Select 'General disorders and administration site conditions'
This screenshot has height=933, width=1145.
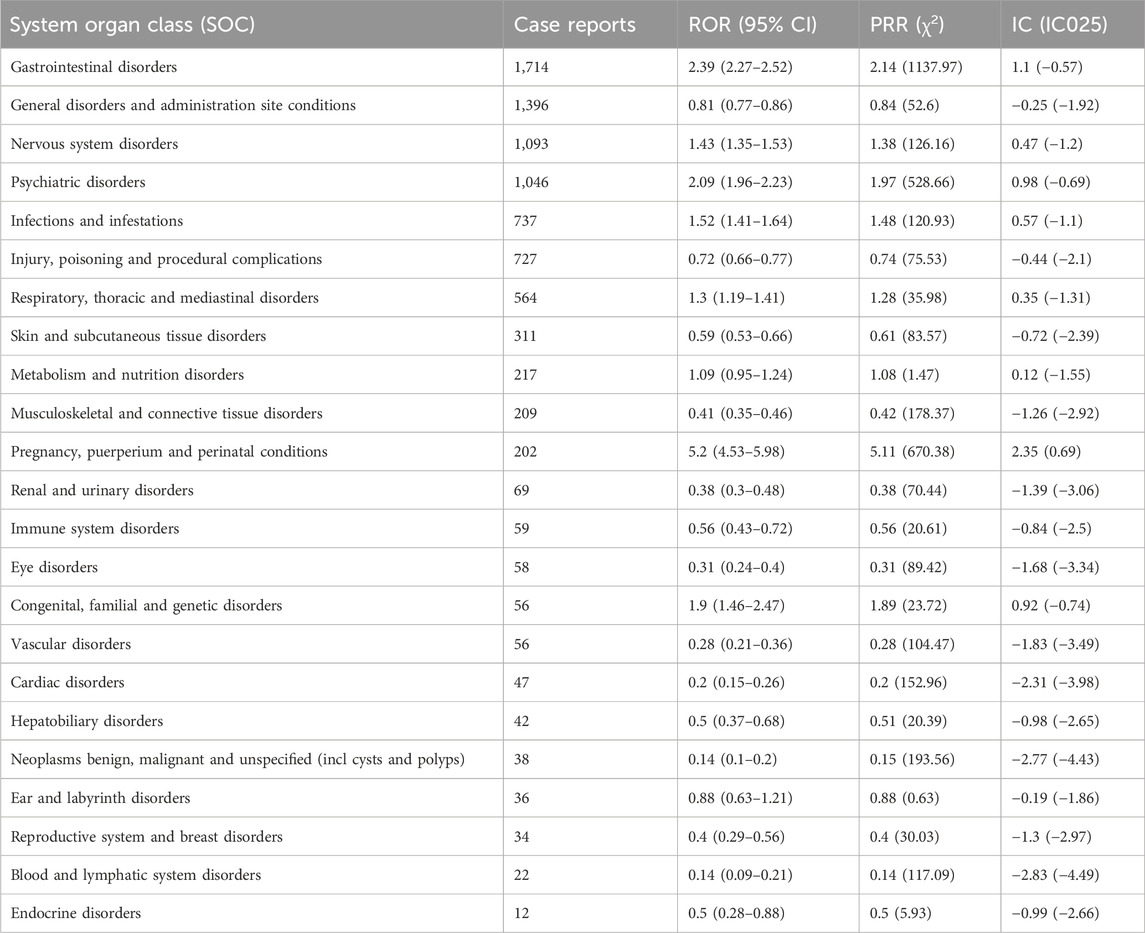click(x=183, y=105)
